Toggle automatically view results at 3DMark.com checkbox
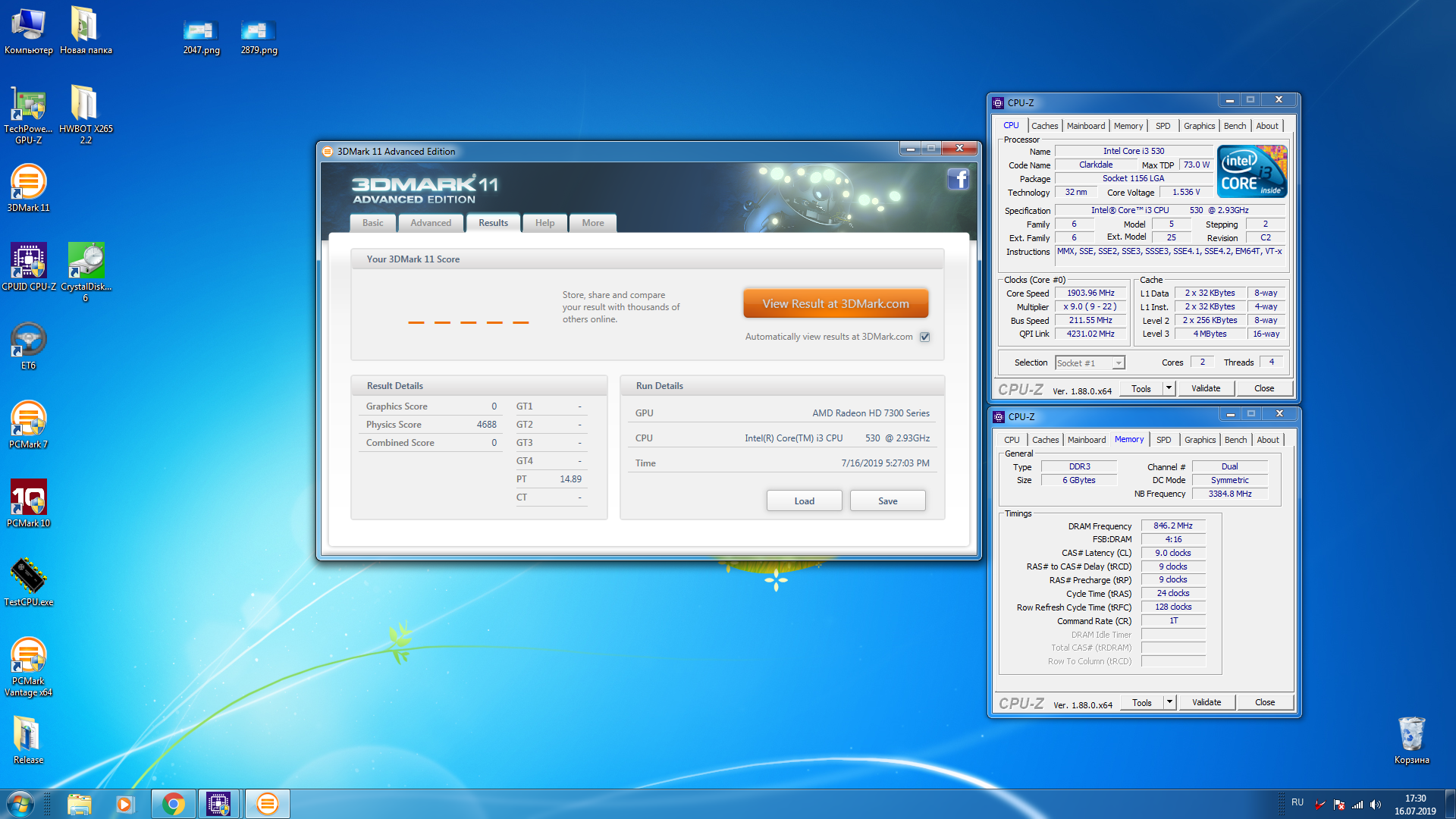1456x819 pixels. coord(924,337)
